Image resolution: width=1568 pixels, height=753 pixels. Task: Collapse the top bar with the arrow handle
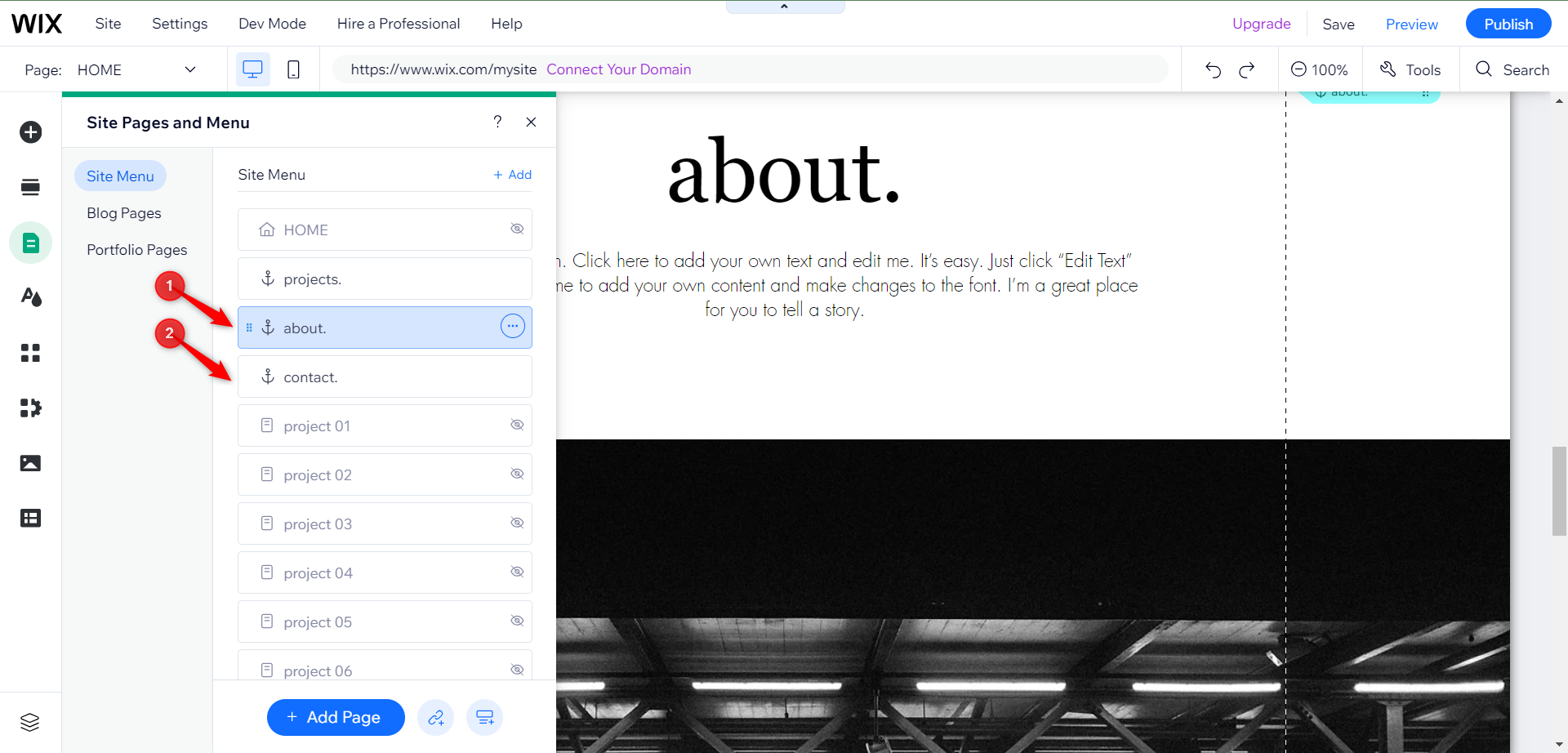click(785, 7)
